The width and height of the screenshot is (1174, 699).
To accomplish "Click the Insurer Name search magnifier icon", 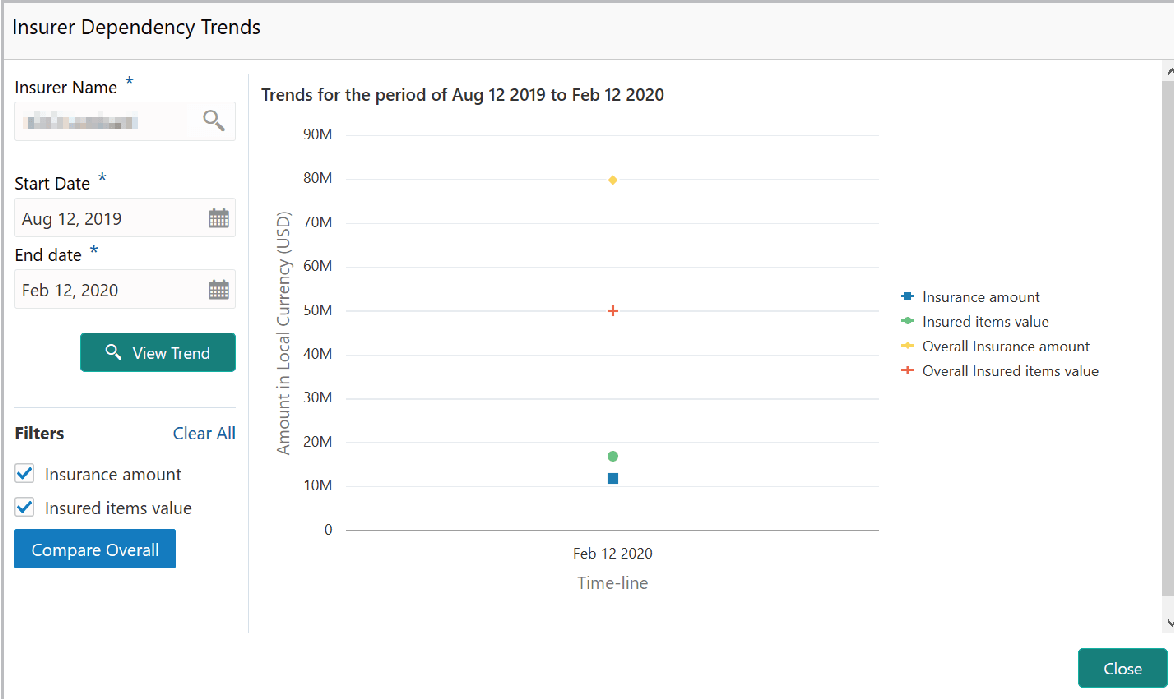I will point(213,120).
